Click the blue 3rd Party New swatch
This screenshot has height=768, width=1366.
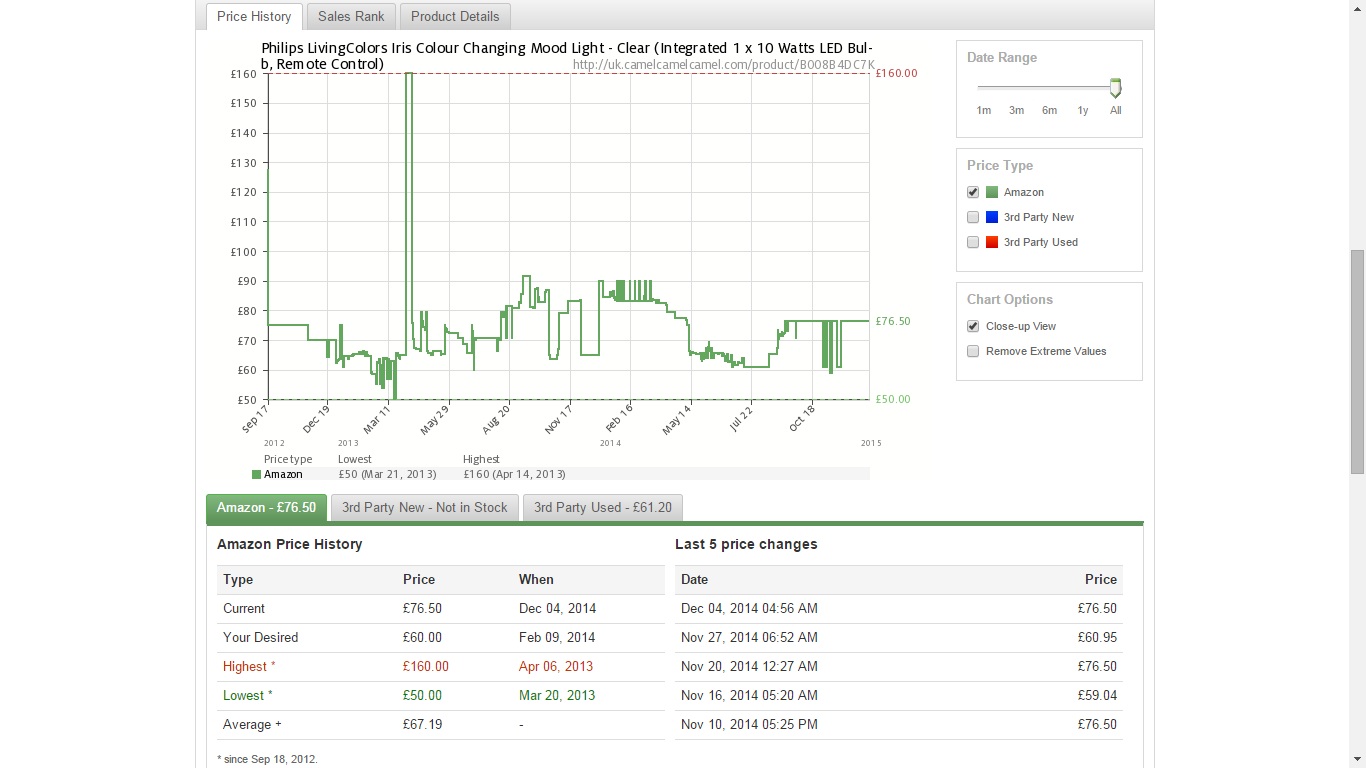click(992, 217)
